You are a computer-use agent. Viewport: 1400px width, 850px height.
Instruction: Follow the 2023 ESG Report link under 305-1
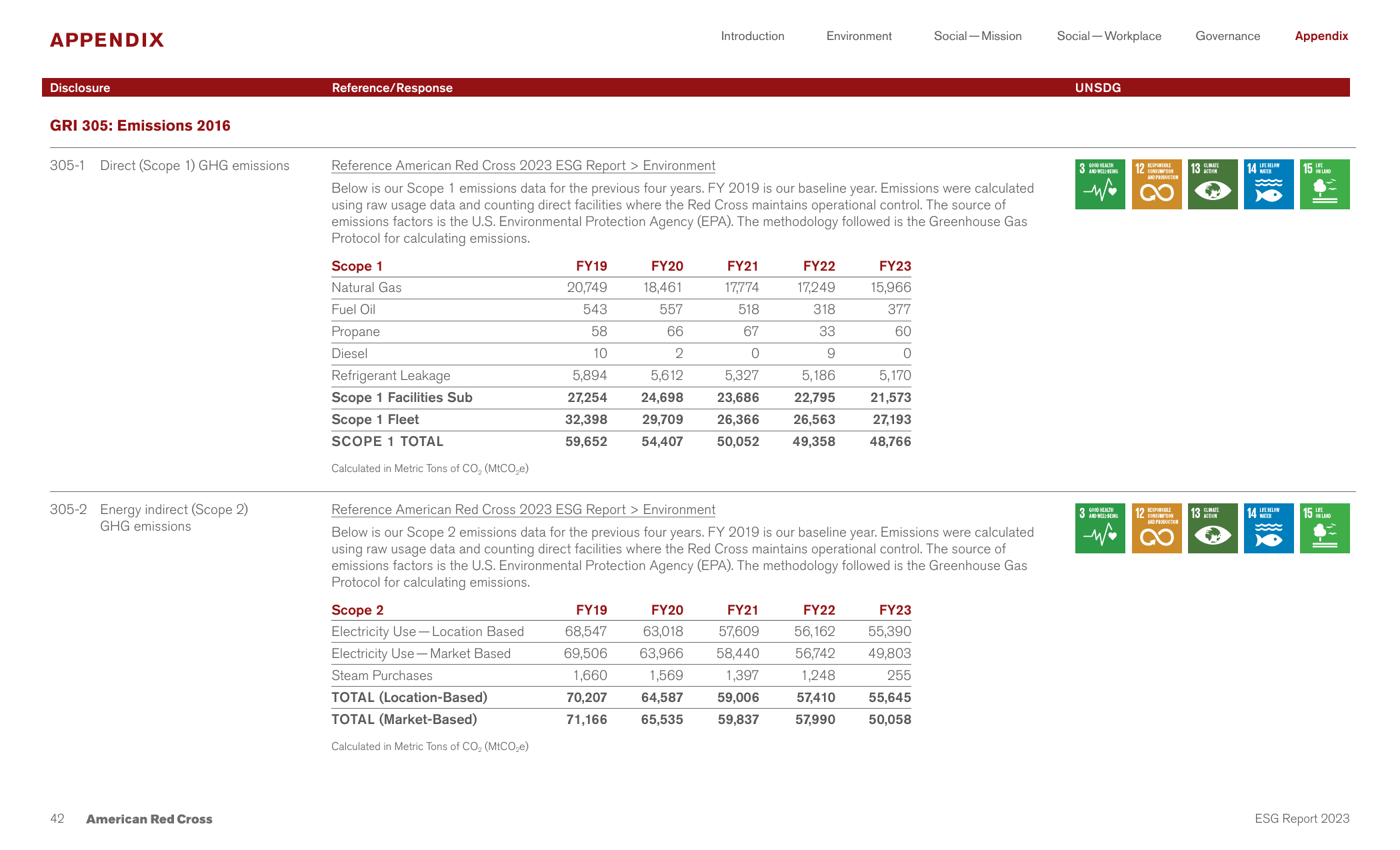pyautogui.click(x=523, y=165)
